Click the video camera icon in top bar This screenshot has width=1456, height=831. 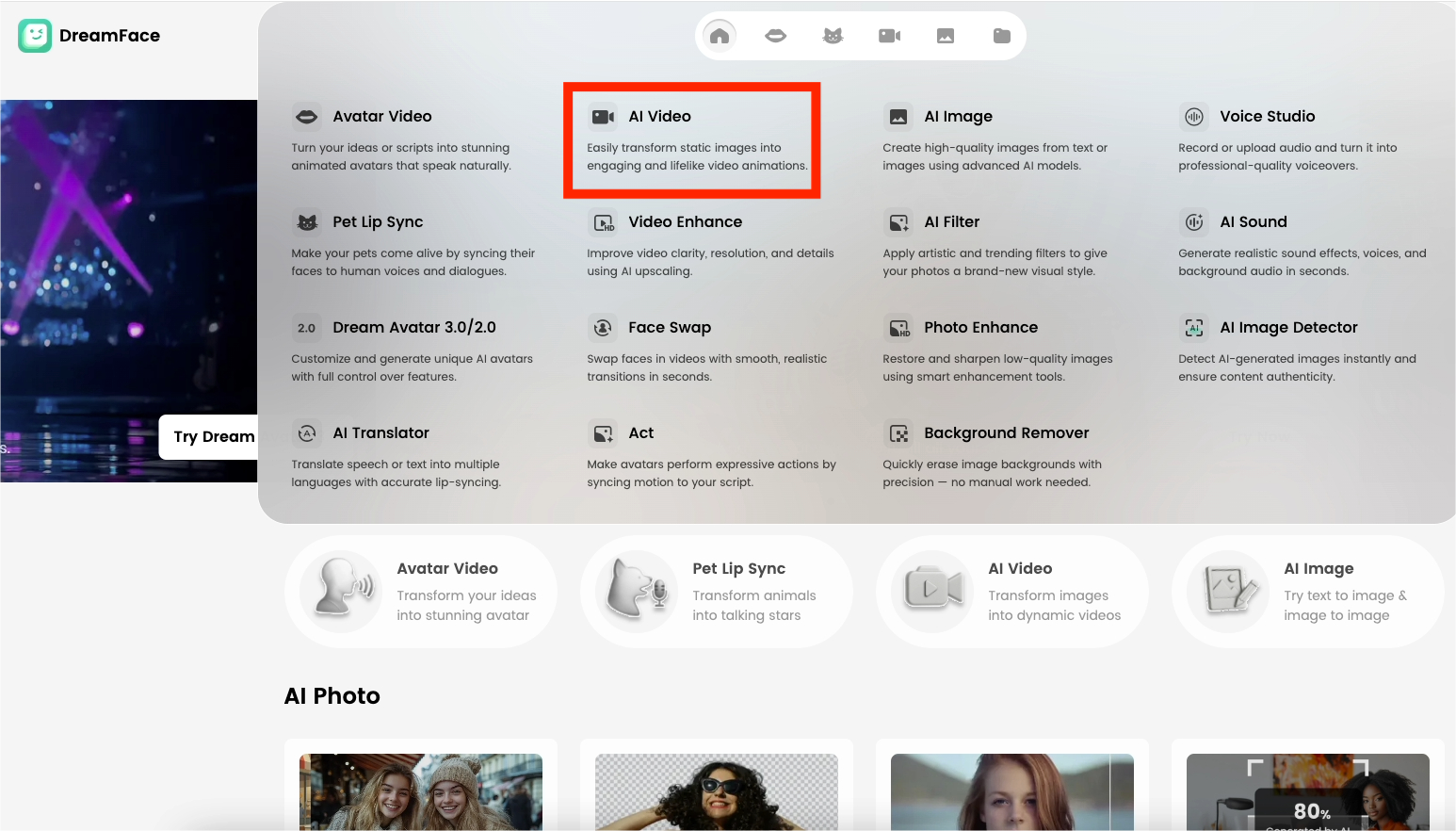(889, 36)
